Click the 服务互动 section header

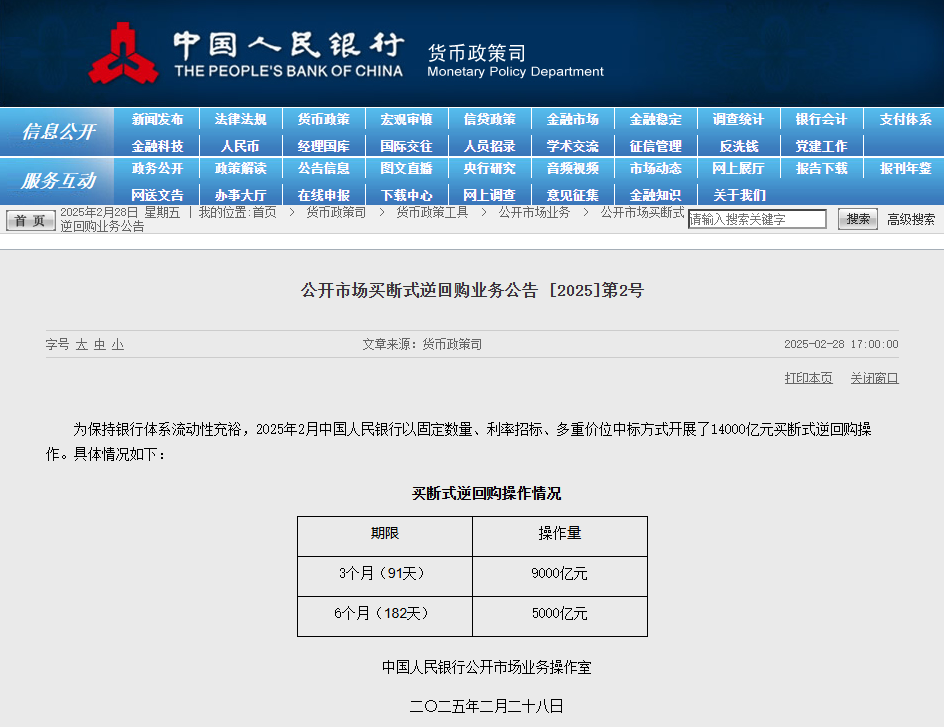click(x=58, y=180)
